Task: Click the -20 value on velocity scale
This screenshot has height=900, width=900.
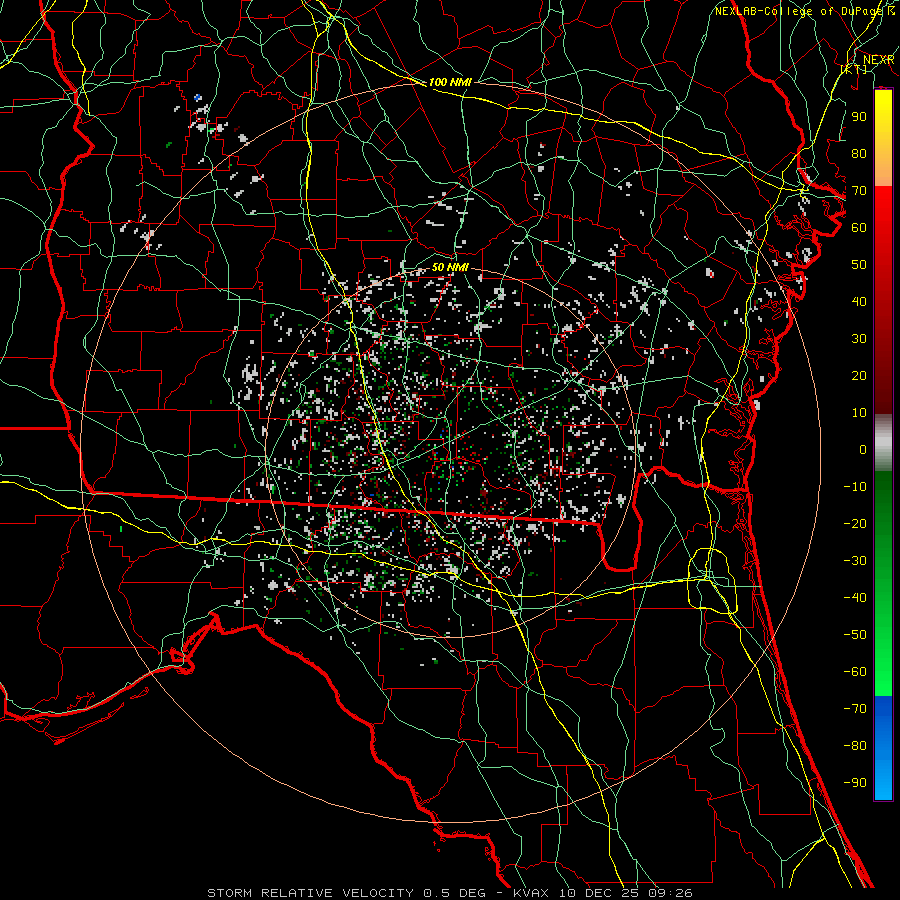Action: [855, 523]
